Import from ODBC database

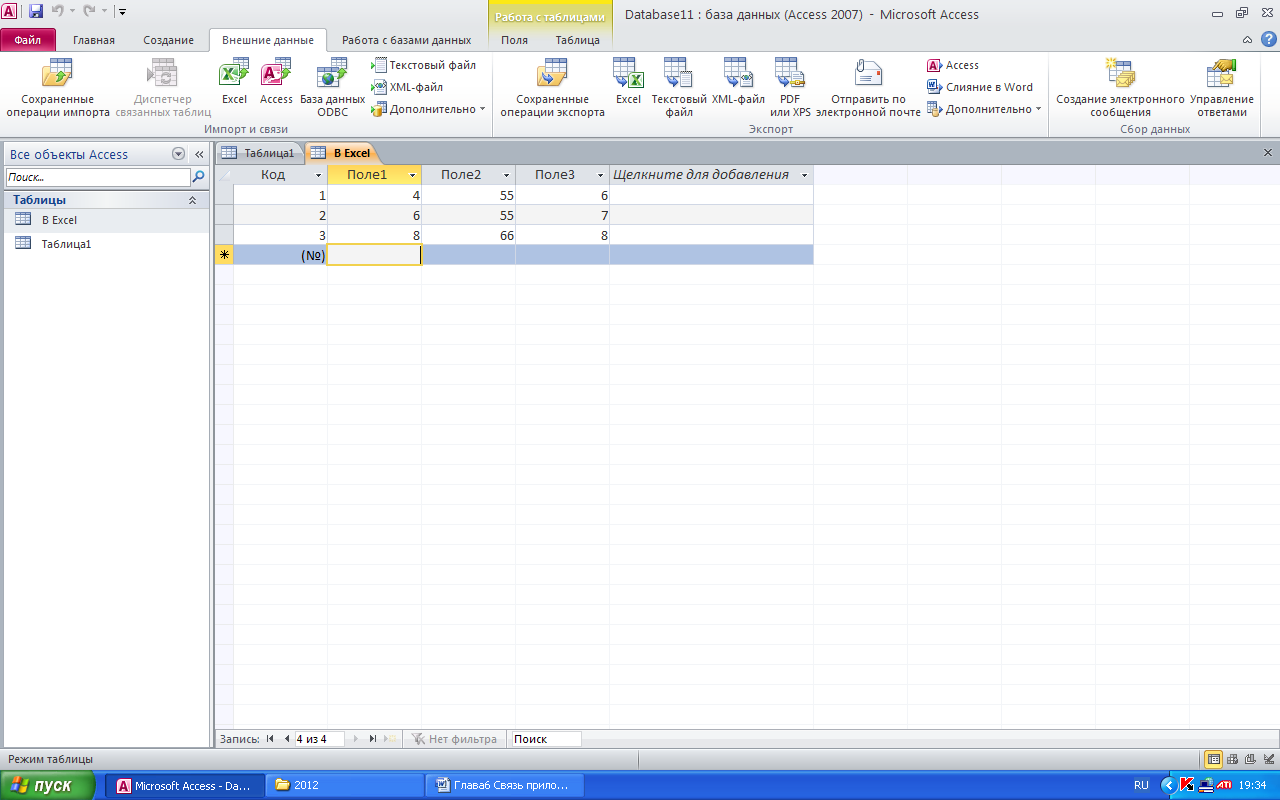pyautogui.click(x=332, y=88)
